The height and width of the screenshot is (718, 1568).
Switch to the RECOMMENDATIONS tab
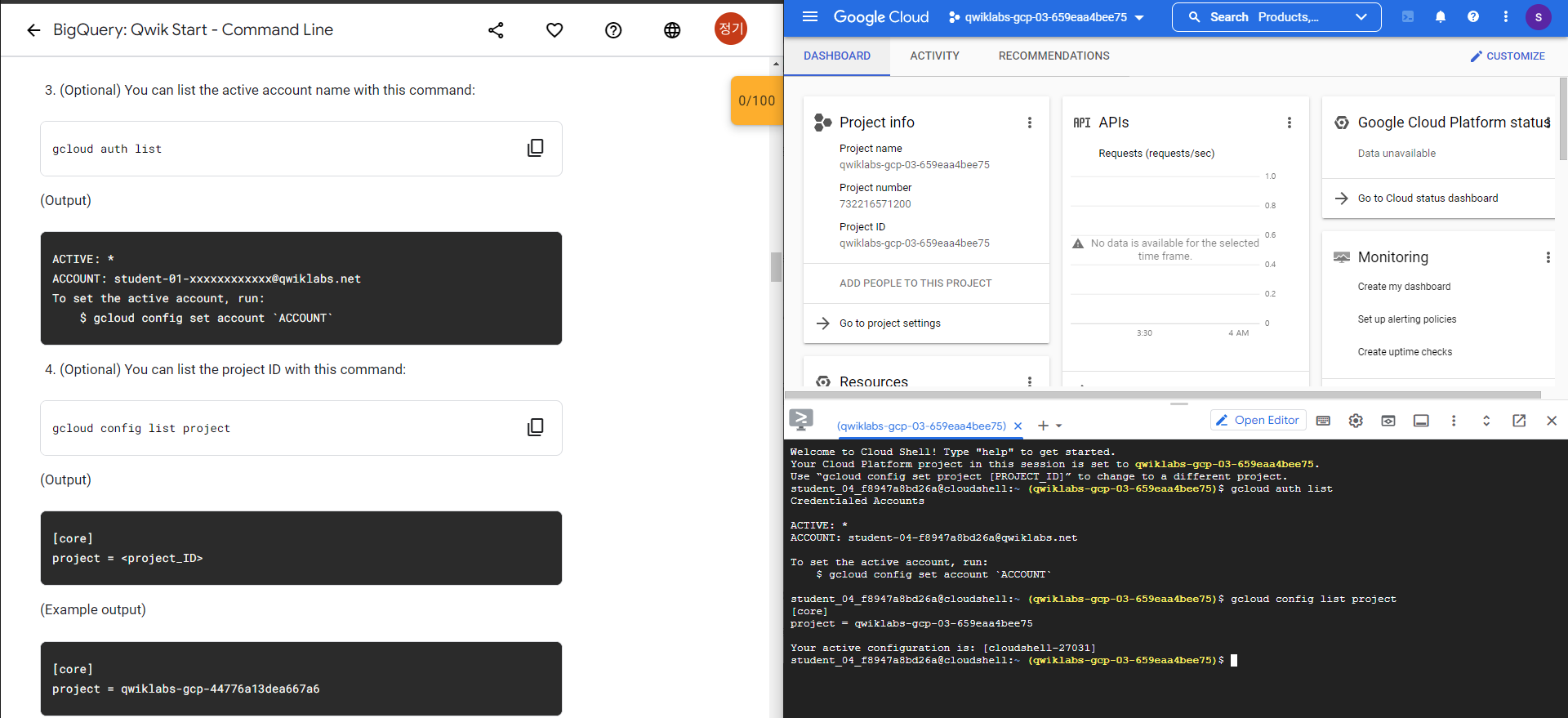(x=1054, y=56)
